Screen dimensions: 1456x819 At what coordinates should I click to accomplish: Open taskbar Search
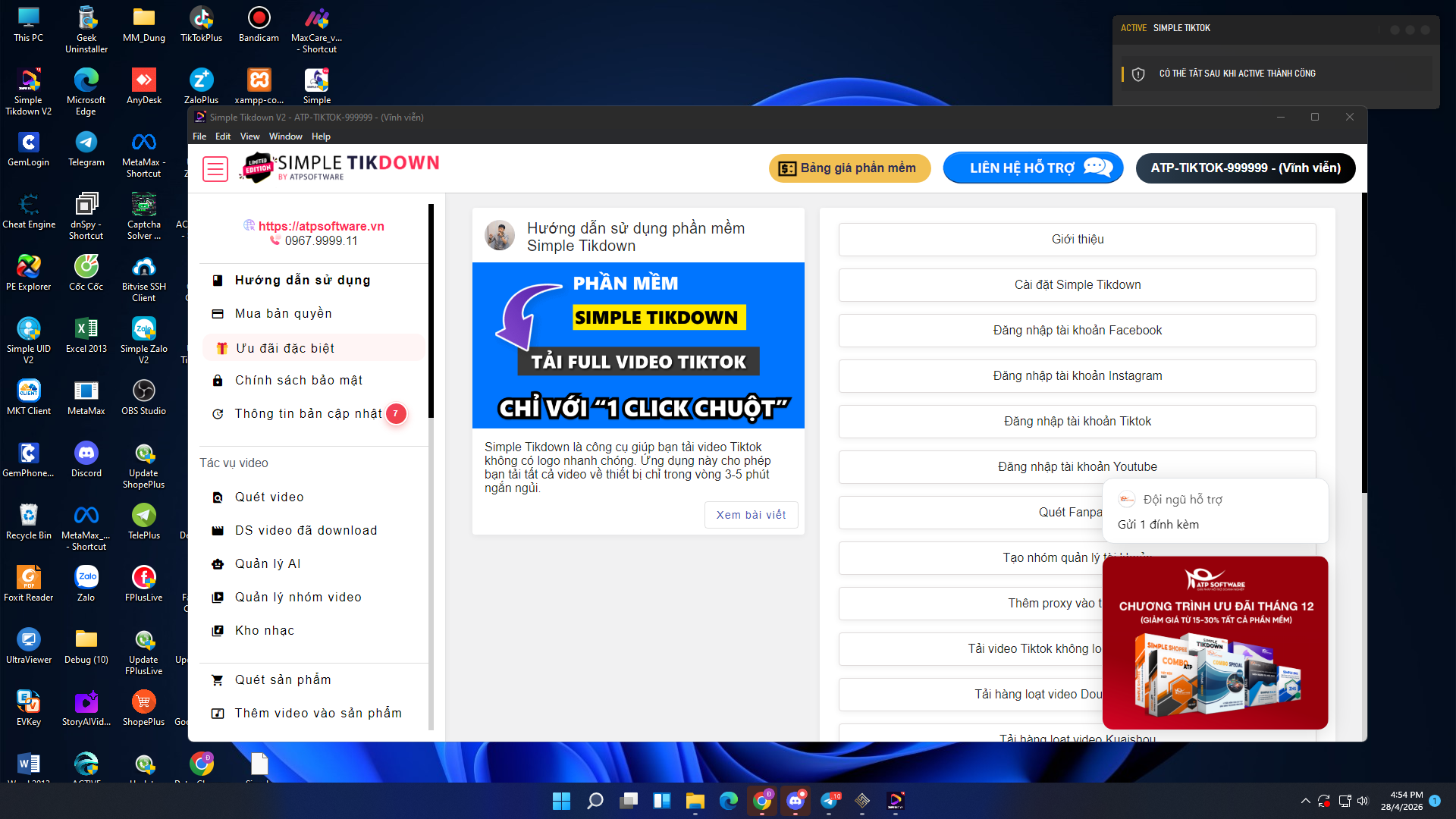click(x=595, y=801)
